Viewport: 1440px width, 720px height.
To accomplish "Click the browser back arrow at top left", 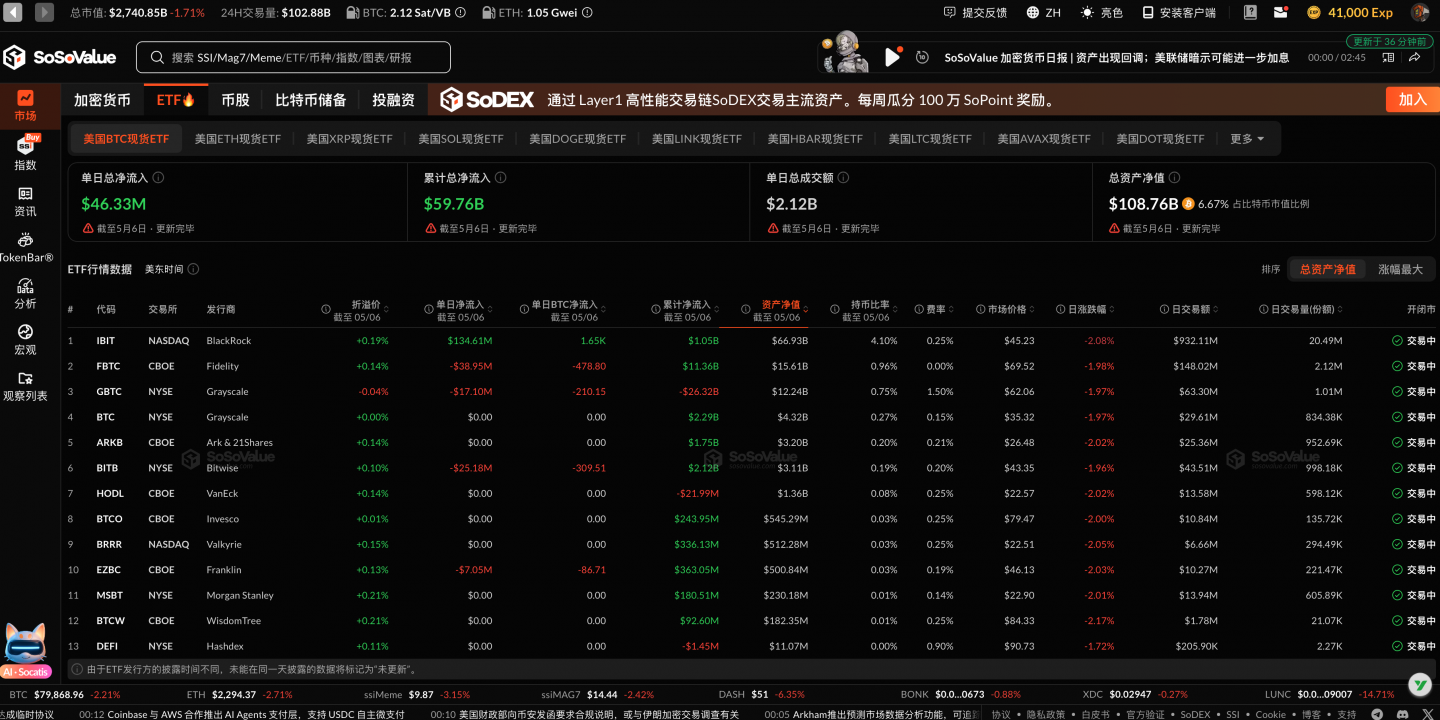I will tap(13, 13).
